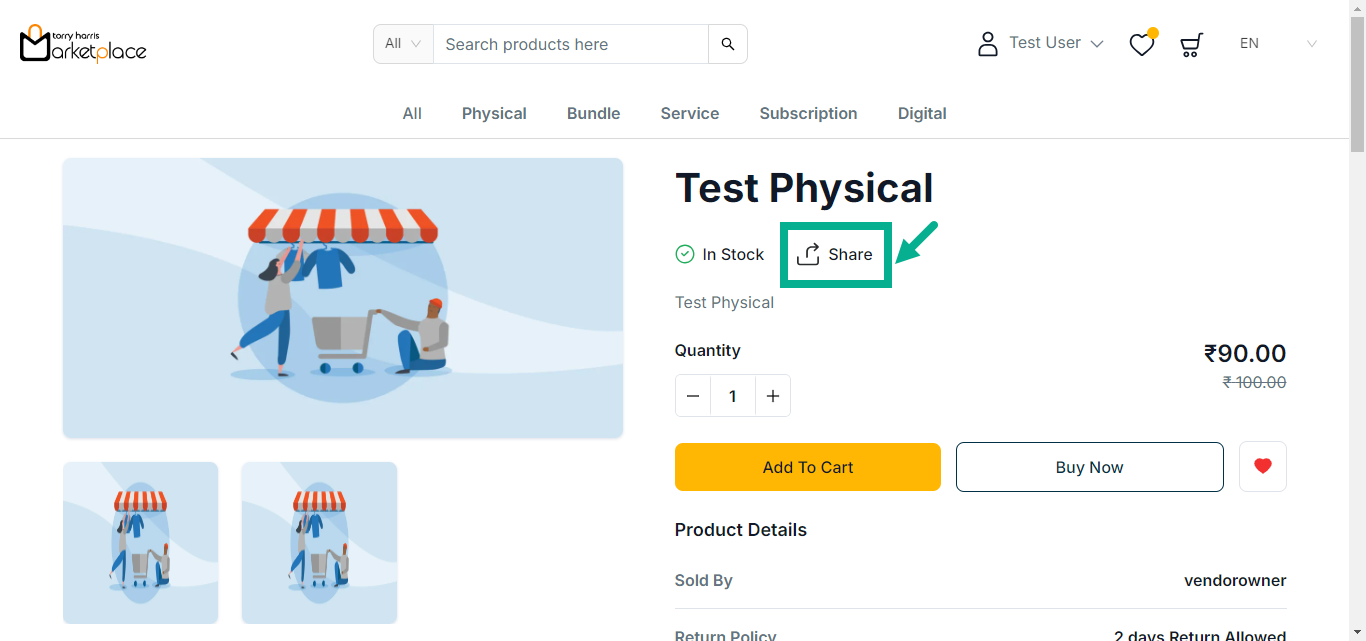The height and width of the screenshot is (641, 1366).
Task: Focus the Search products here field
Action: pyautogui.click(x=570, y=44)
